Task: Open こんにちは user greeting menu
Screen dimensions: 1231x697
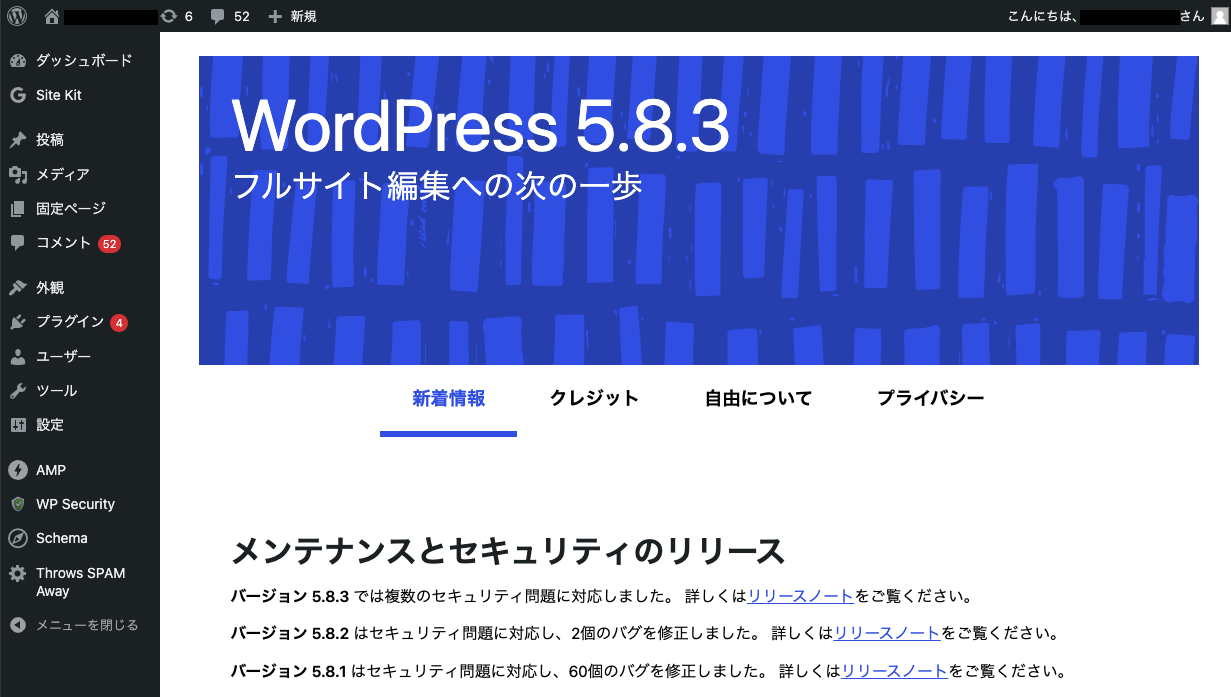Action: pyautogui.click(x=1117, y=16)
